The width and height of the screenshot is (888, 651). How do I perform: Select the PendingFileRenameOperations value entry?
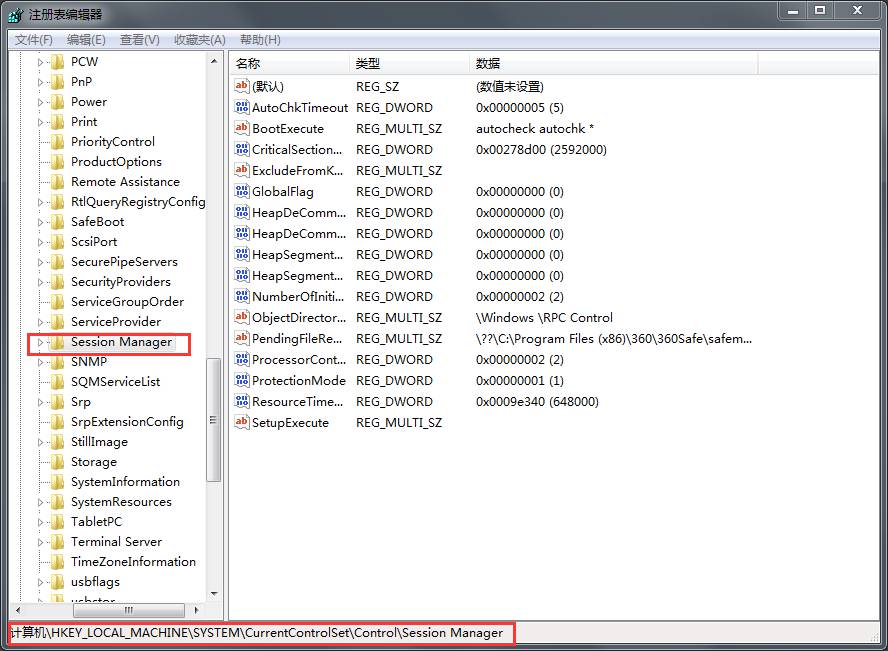tap(299, 338)
